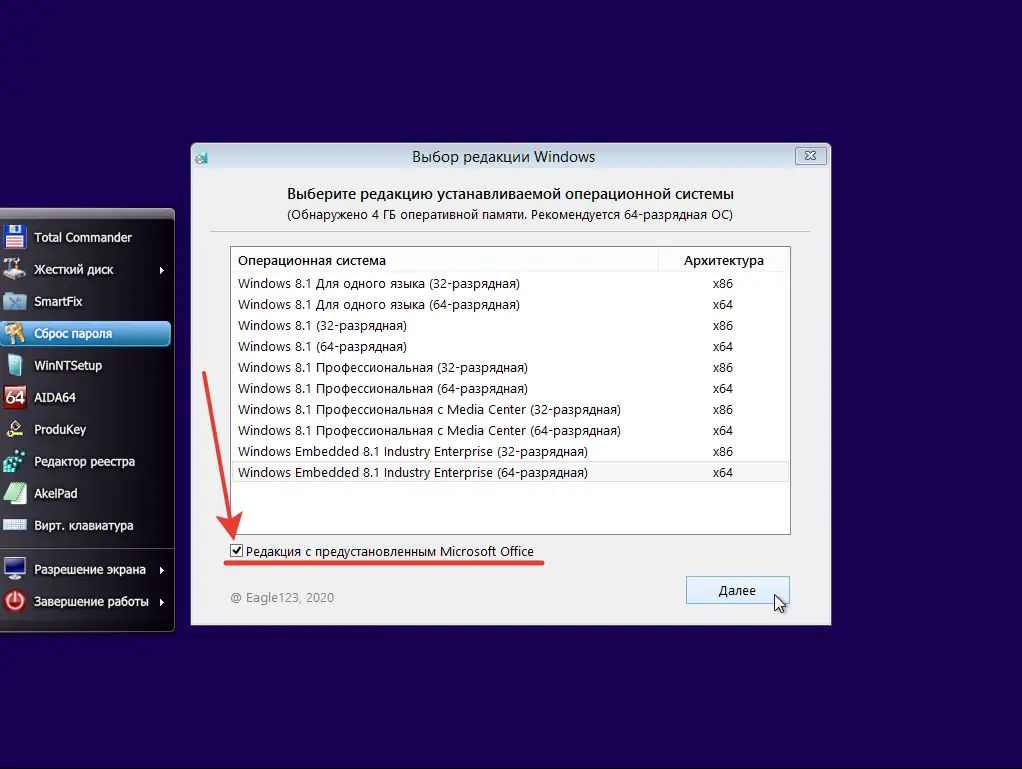This screenshot has width=1022, height=769.
Task: Click the Далее button
Action: tap(737, 590)
